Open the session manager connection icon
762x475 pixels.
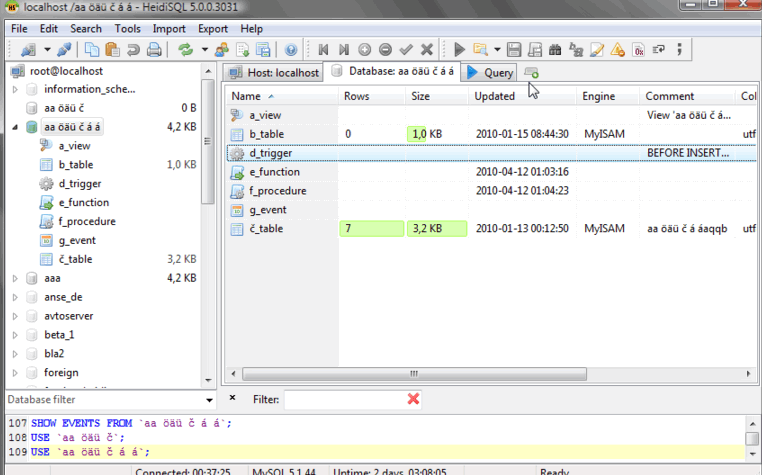coord(28,50)
